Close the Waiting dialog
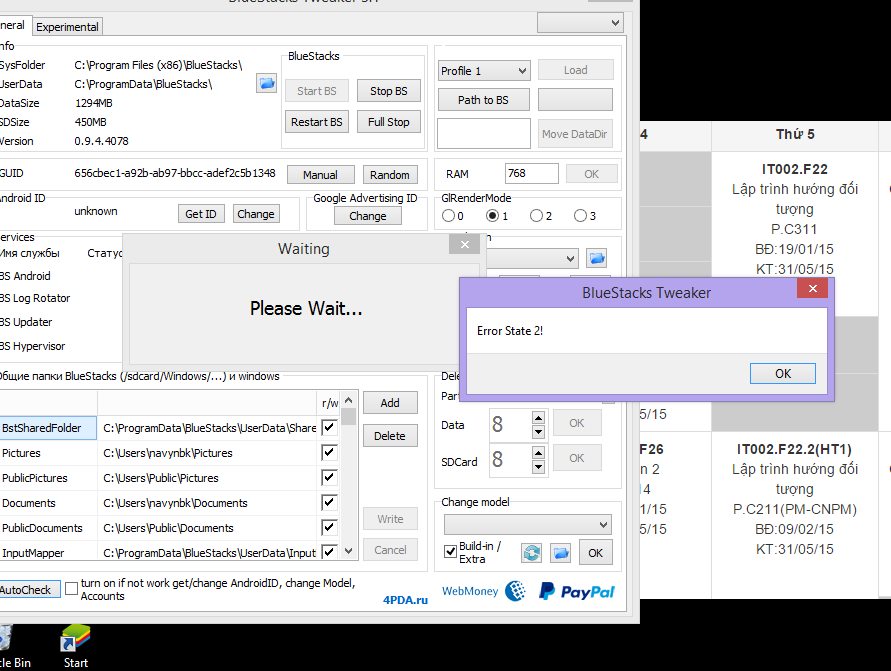The width and height of the screenshot is (891, 671). (x=465, y=244)
